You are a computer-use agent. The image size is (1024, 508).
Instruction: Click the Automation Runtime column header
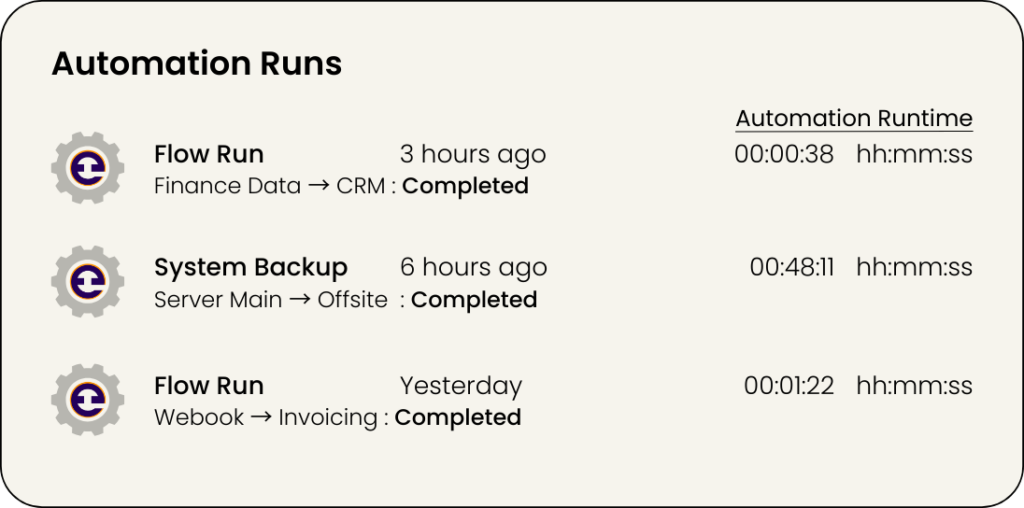(x=854, y=118)
